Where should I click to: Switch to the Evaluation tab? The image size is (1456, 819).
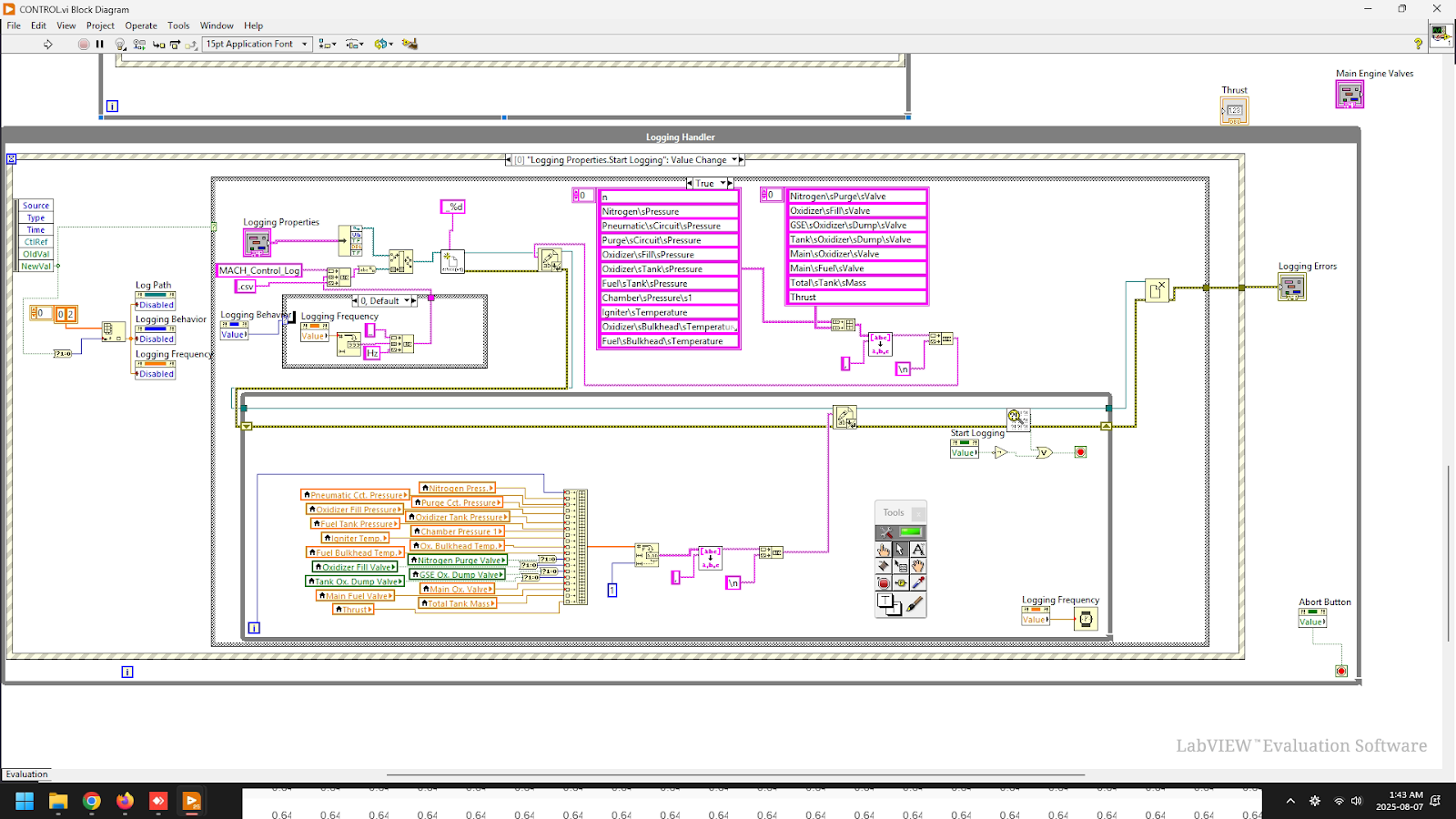click(x=26, y=773)
